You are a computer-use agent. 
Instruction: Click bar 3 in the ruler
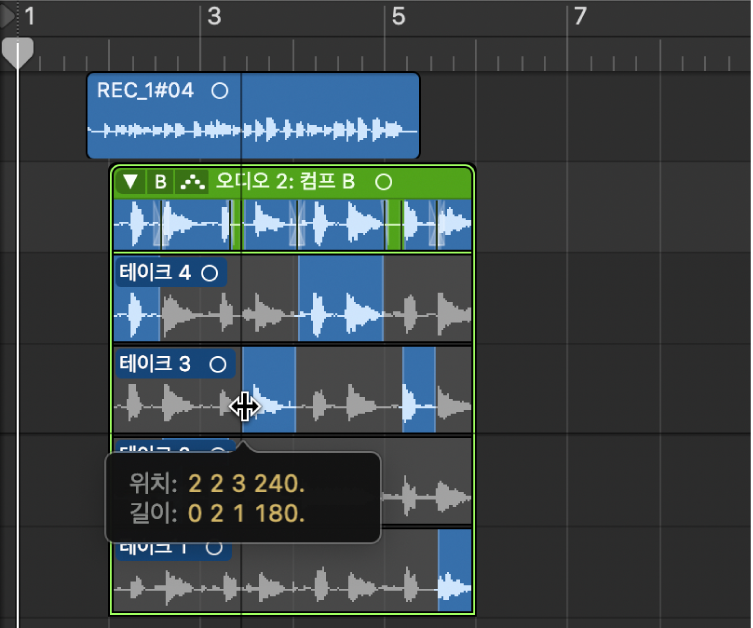coord(214,16)
